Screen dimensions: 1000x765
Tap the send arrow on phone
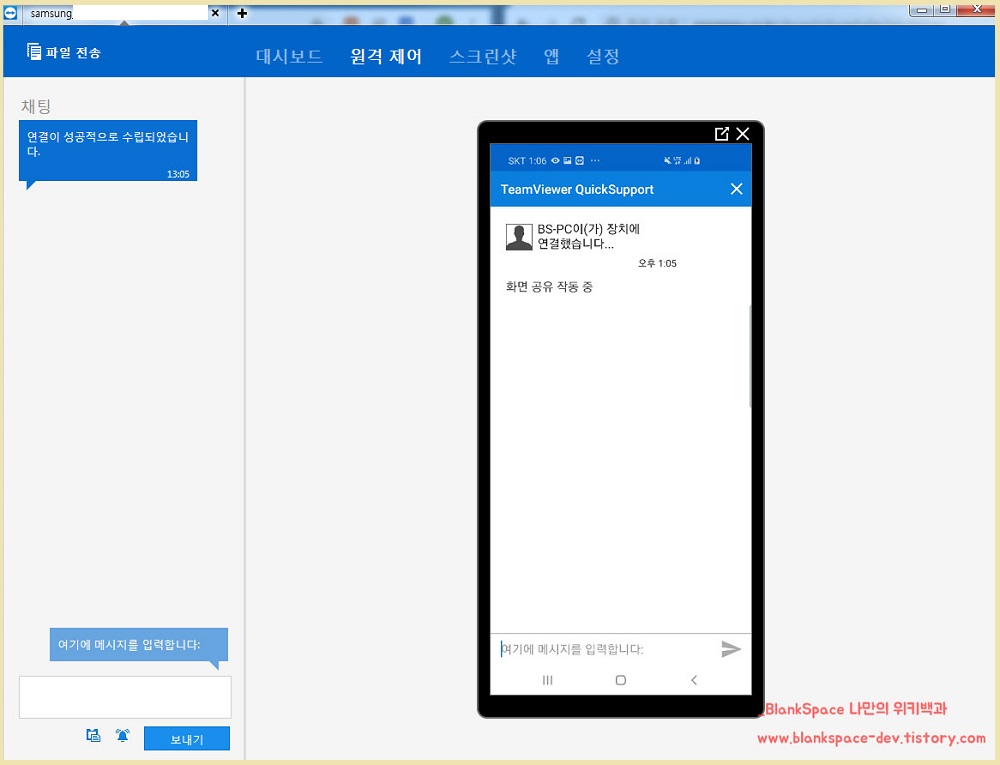(731, 649)
